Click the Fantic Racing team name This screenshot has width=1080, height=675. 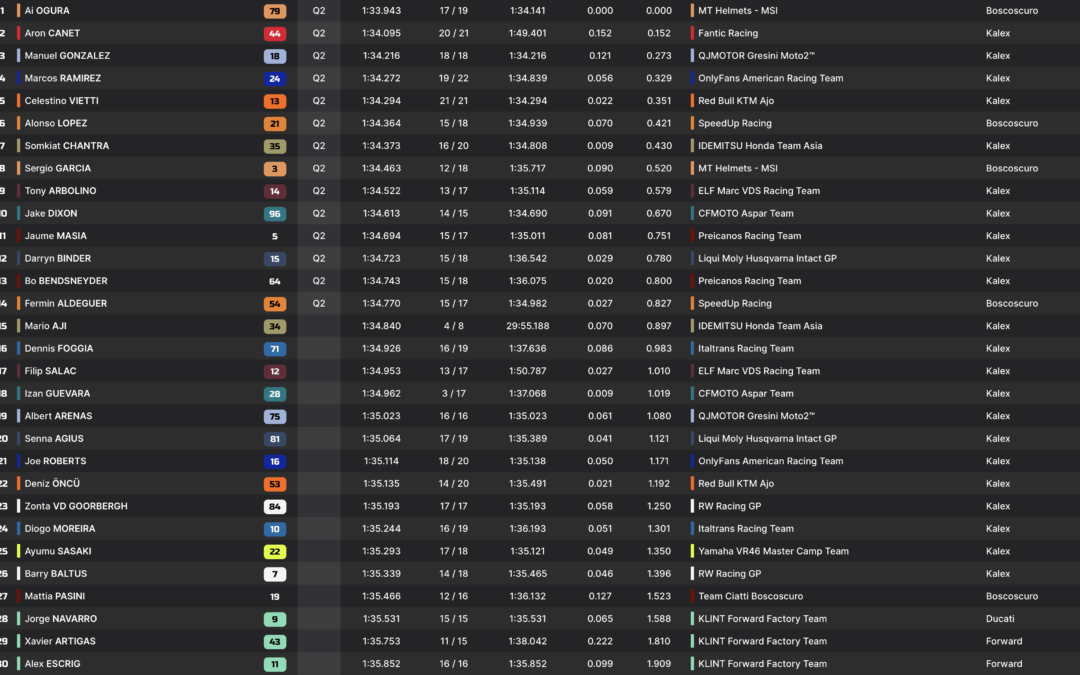(728, 33)
